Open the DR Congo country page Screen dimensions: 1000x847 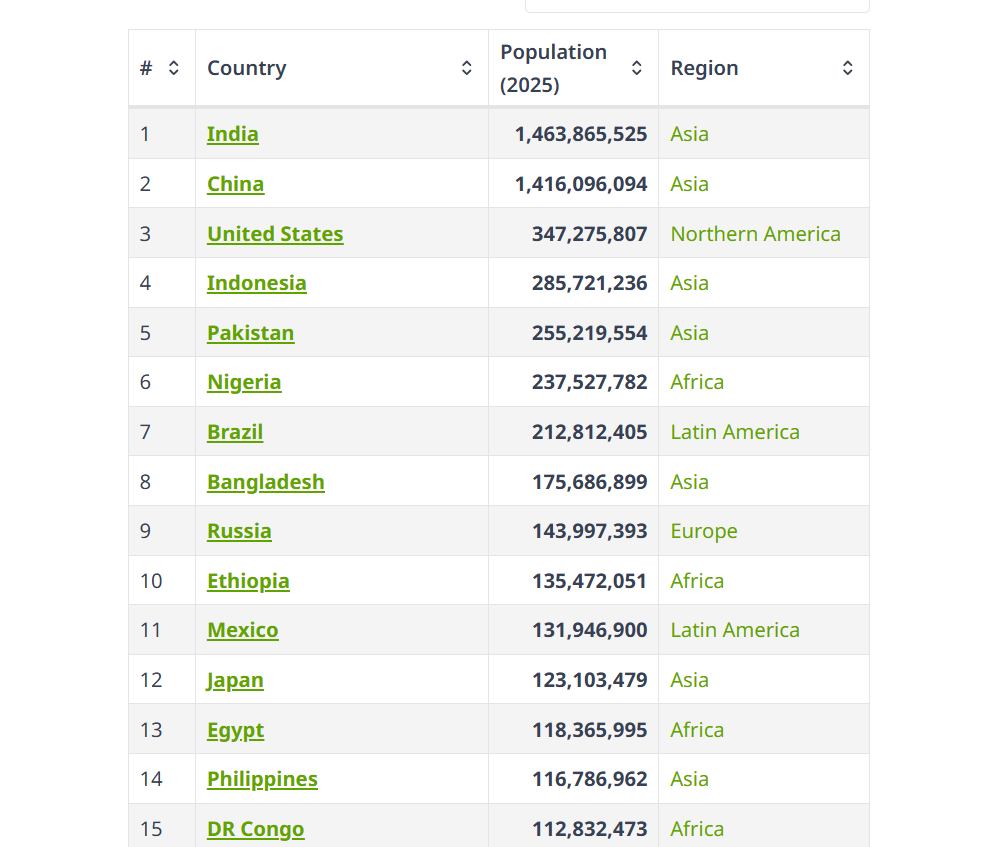255,828
